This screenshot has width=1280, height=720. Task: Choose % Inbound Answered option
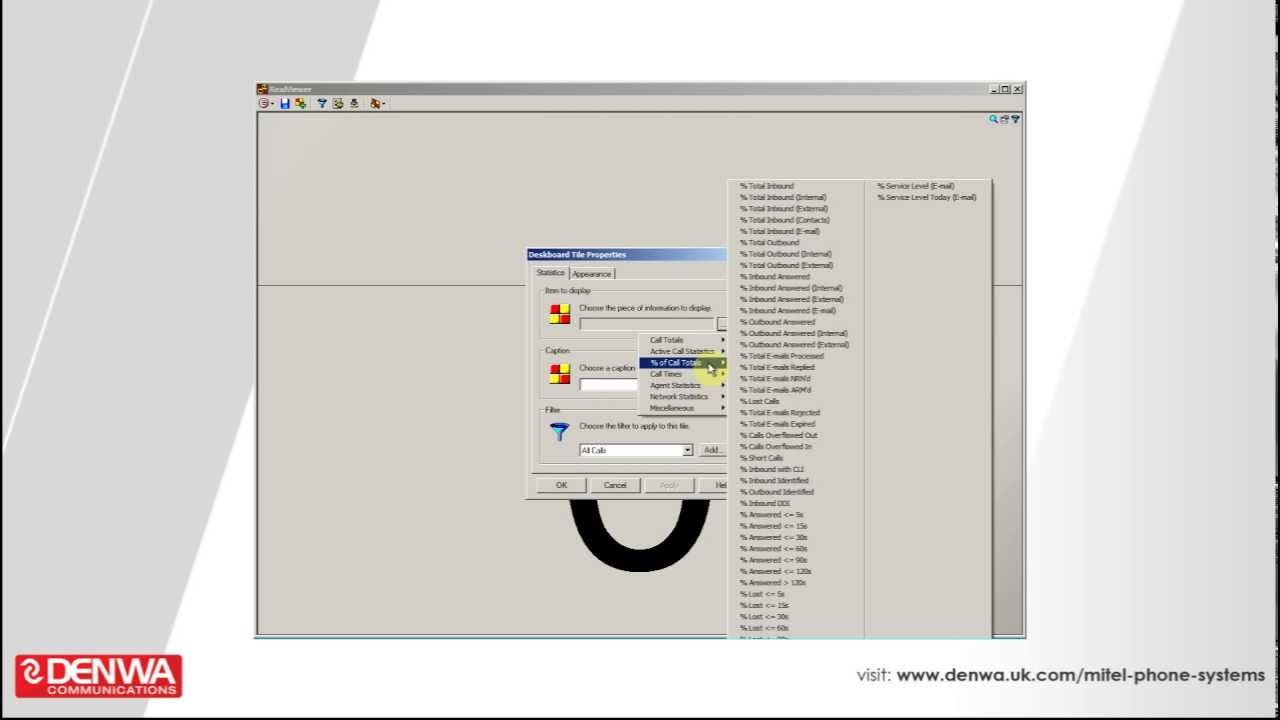coord(775,276)
